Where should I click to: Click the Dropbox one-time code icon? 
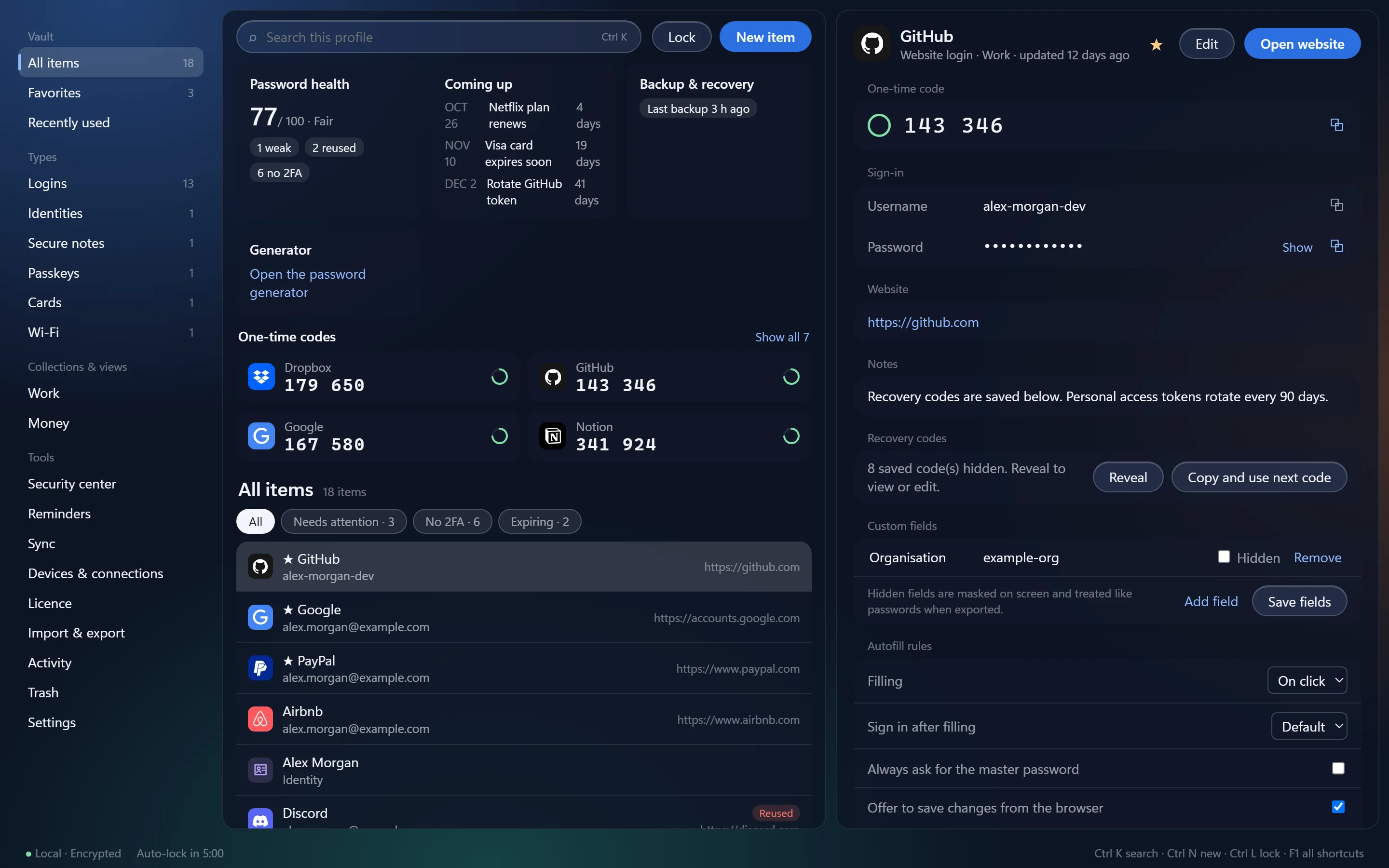pos(261,377)
